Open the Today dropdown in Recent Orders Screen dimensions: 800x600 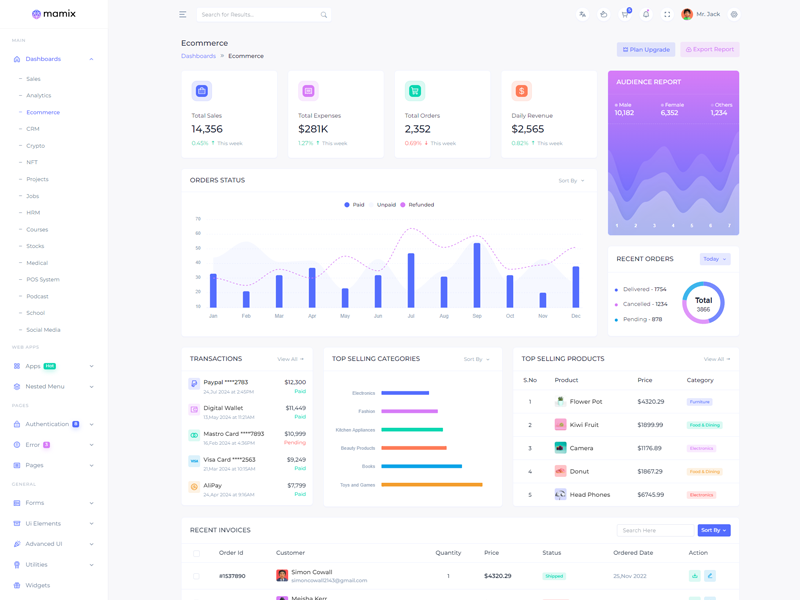click(714, 259)
